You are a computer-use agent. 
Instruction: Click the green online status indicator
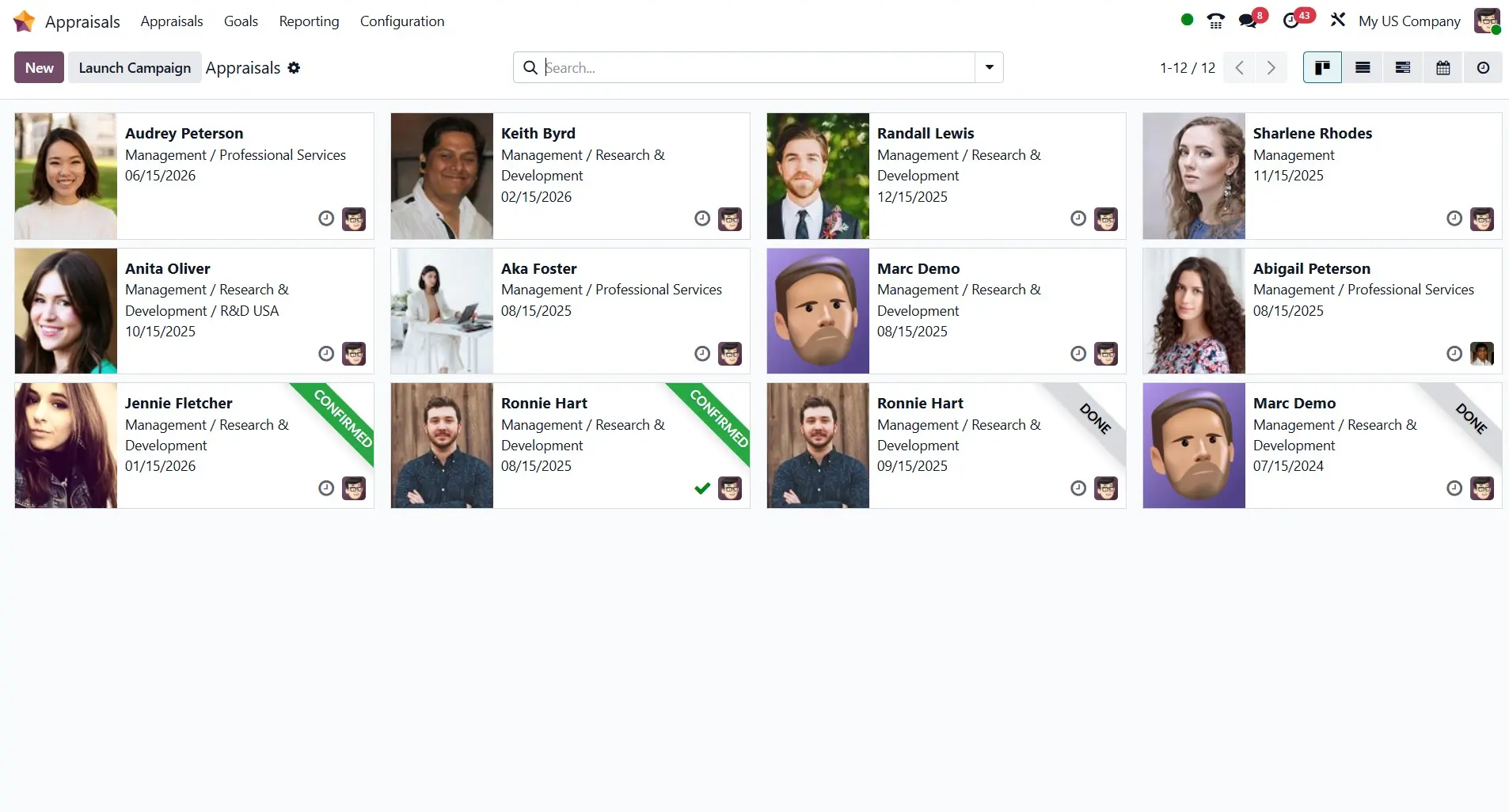tap(1186, 20)
